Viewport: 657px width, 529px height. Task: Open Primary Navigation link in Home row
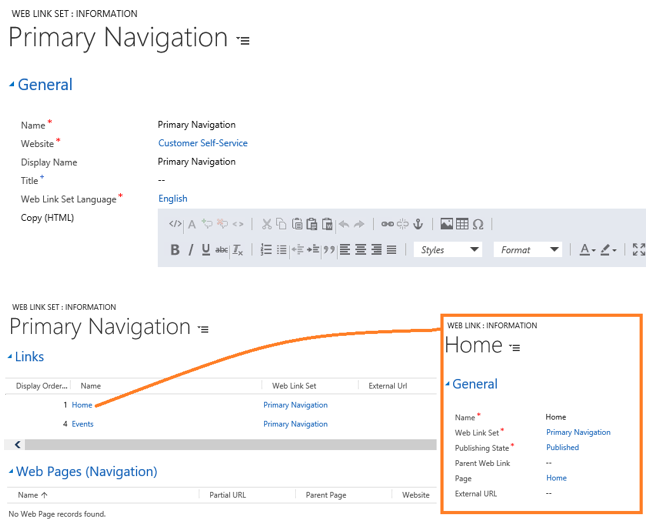(x=295, y=405)
